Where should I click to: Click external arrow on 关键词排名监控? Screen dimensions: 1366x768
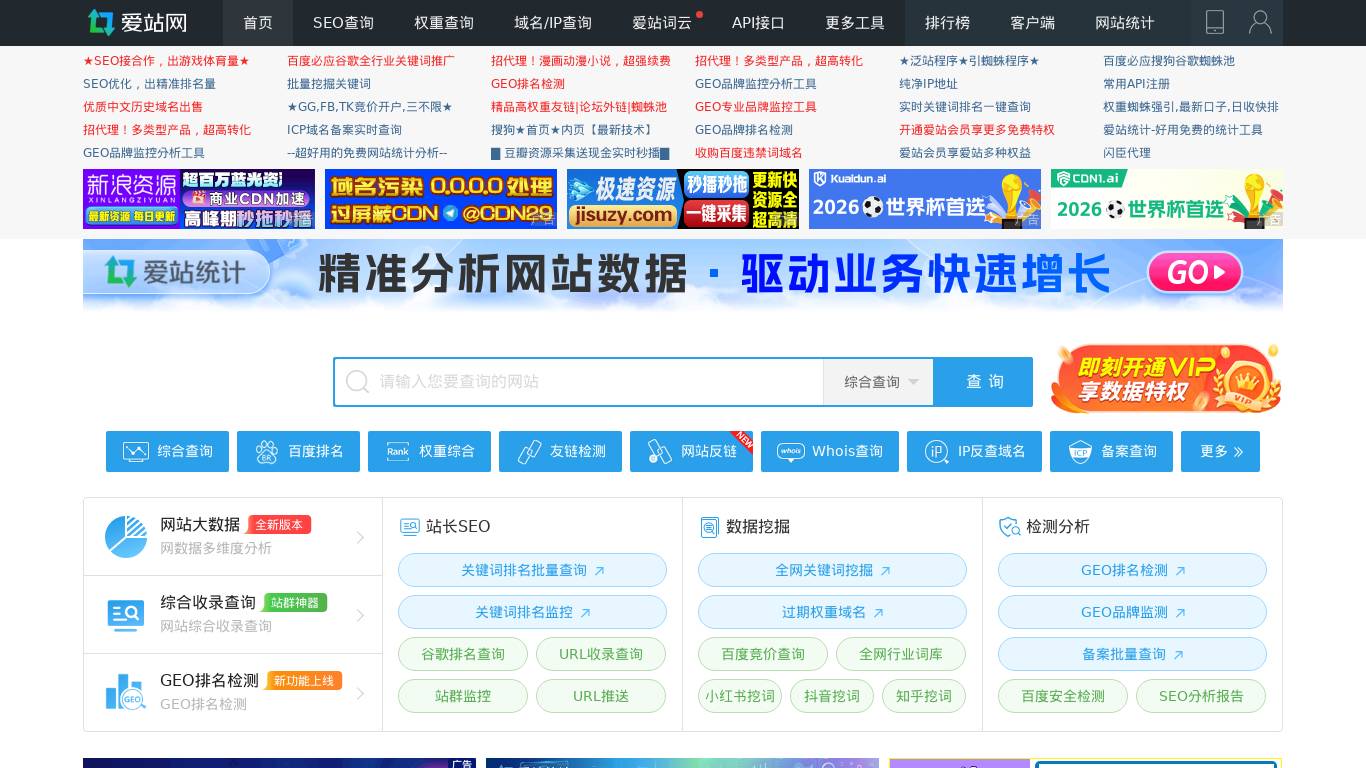(x=585, y=613)
